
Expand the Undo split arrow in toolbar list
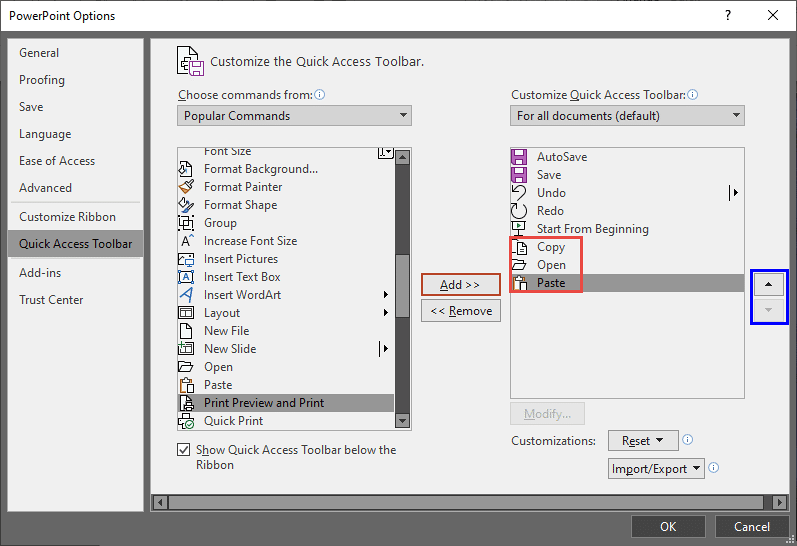[733, 193]
